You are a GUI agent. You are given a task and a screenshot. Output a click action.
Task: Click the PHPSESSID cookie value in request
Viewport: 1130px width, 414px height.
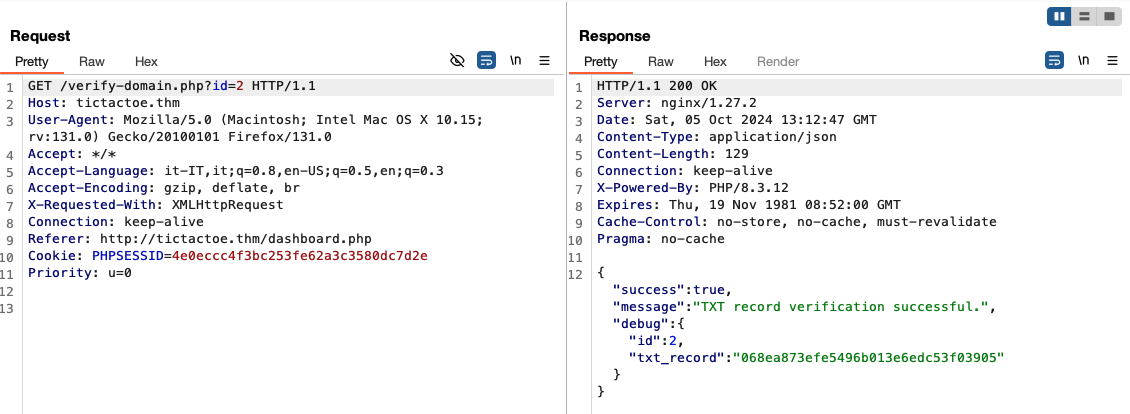click(x=284, y=257)
